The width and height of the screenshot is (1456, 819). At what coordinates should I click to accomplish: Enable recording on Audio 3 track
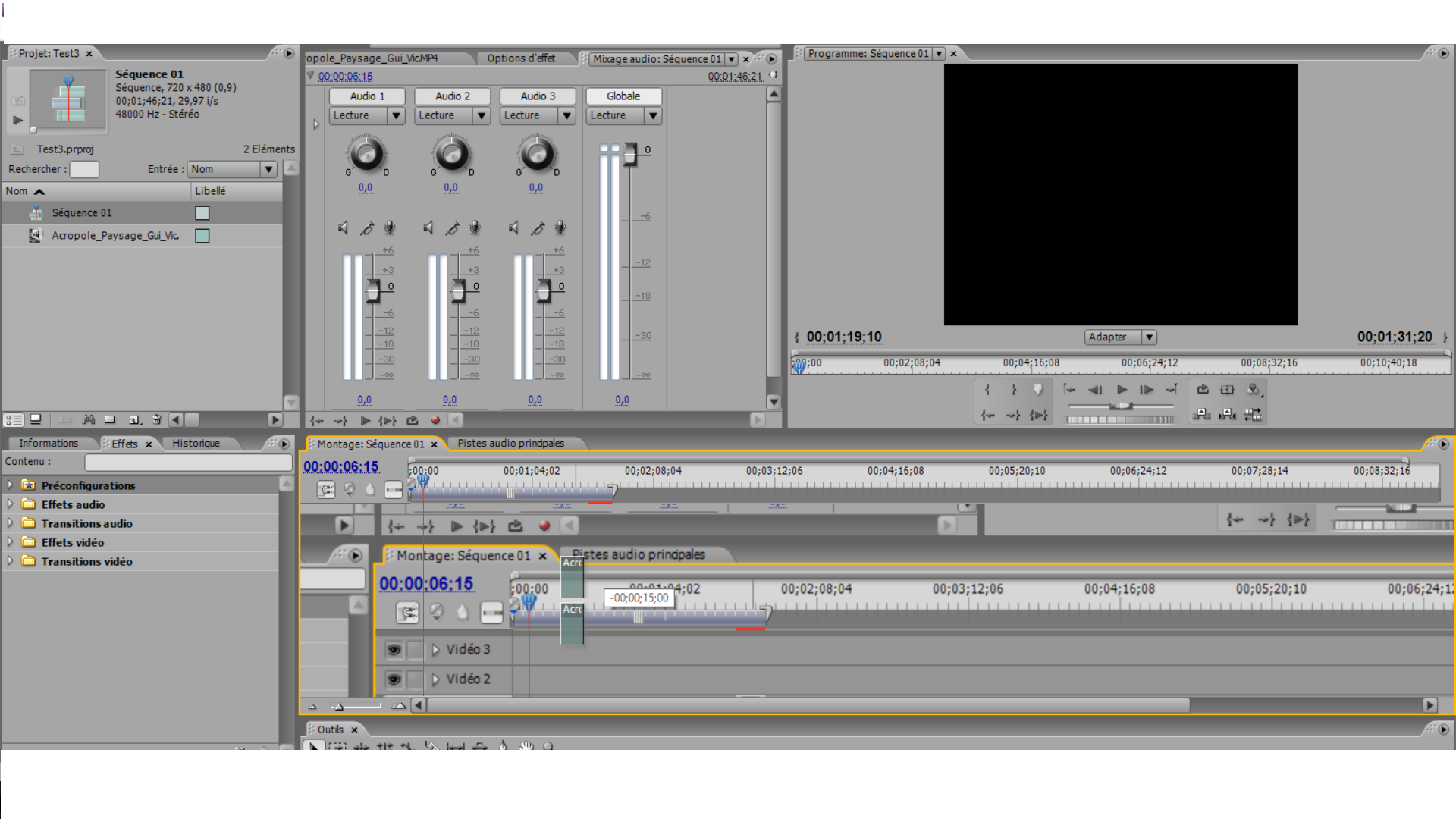click(560, 227)
